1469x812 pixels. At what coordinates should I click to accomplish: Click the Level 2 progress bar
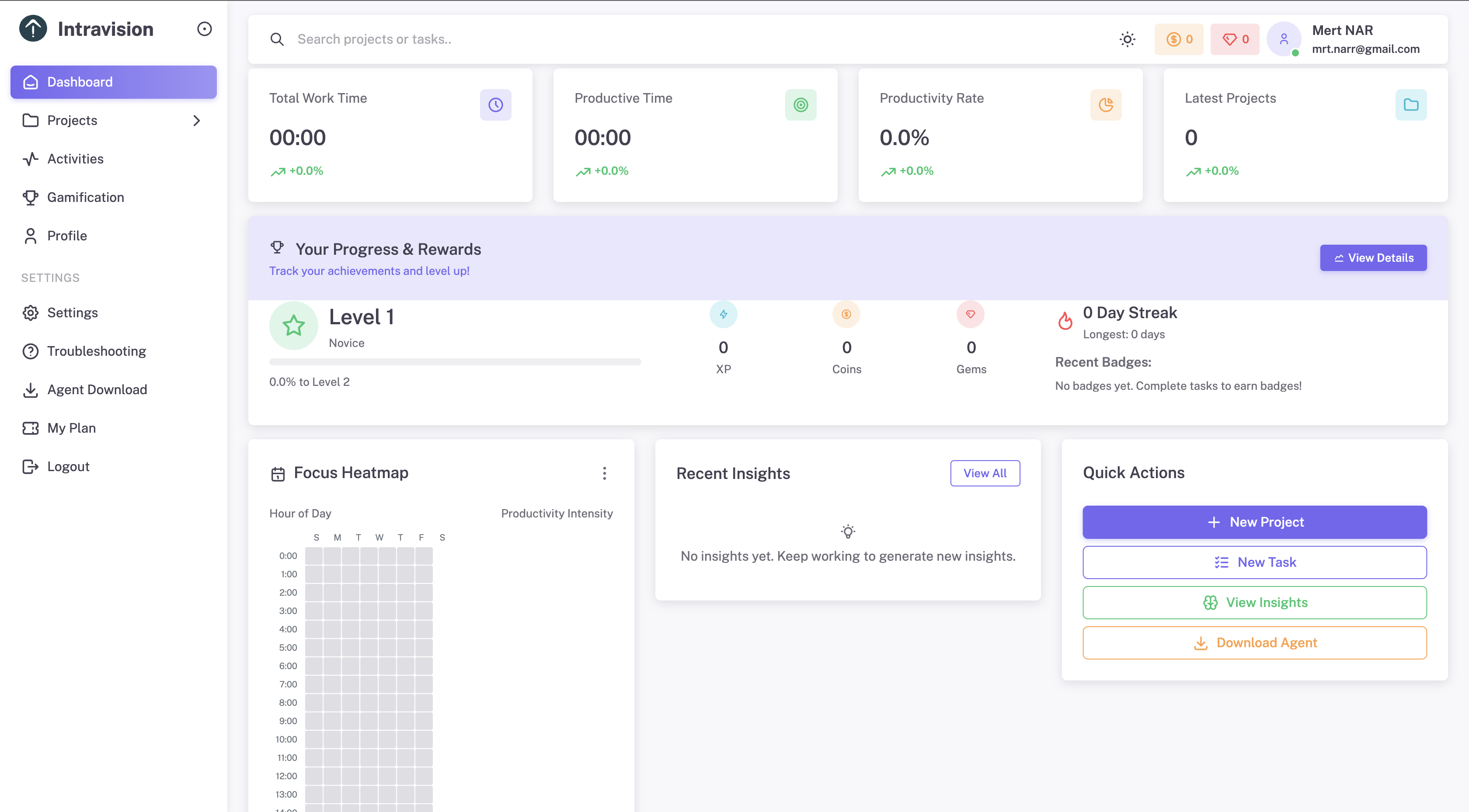tap(455, 361)
